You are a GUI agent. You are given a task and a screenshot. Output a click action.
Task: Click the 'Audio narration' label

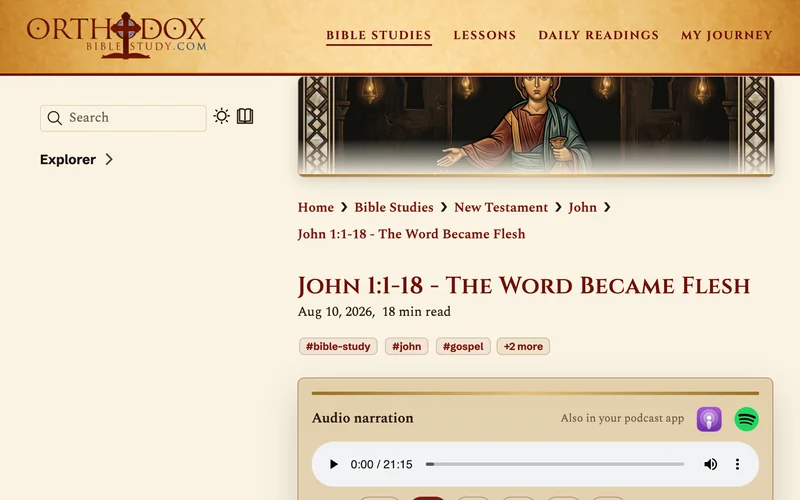click(x=363, y=418)
